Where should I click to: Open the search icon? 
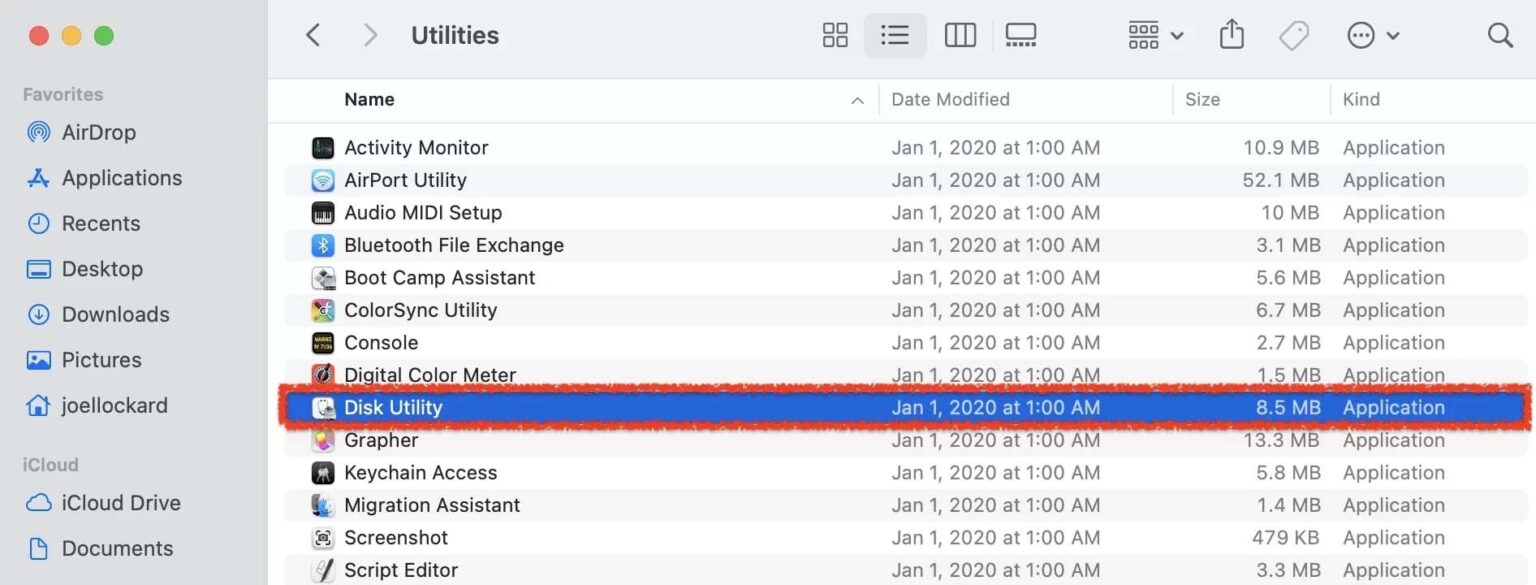[x=1500, y=34]
